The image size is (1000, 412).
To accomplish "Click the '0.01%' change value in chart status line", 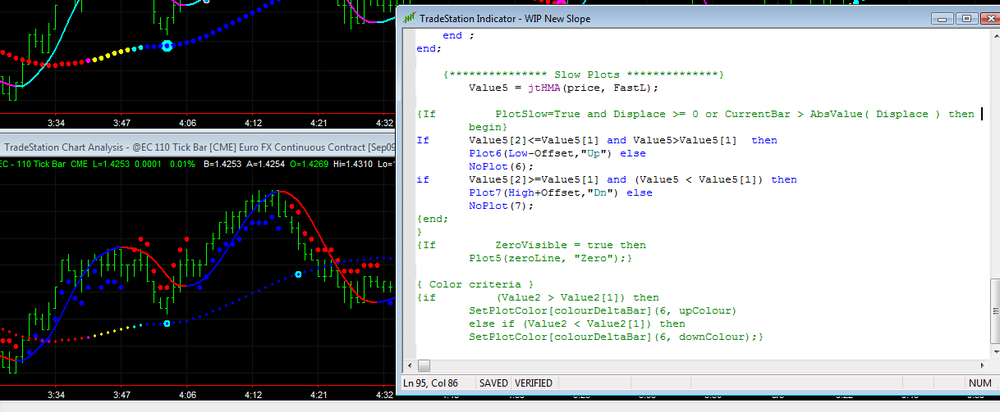I will [x=184, y=165].
